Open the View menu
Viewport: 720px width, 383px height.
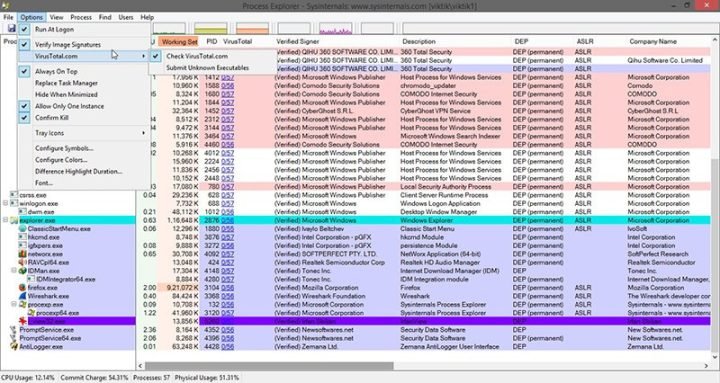pyautogui.click(x=56, y=17)
